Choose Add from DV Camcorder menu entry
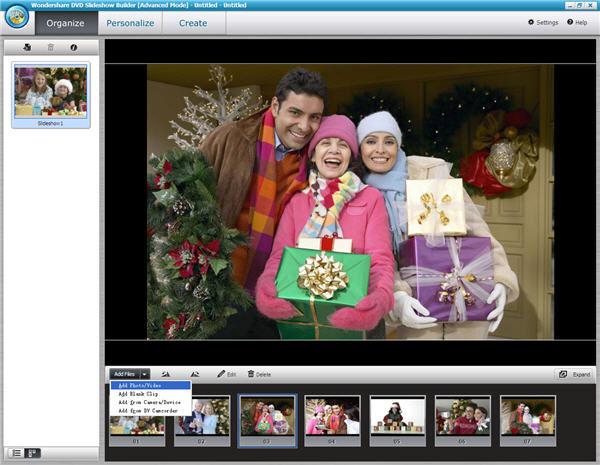Viewport: 600px width, 465px height. [150, 411]
